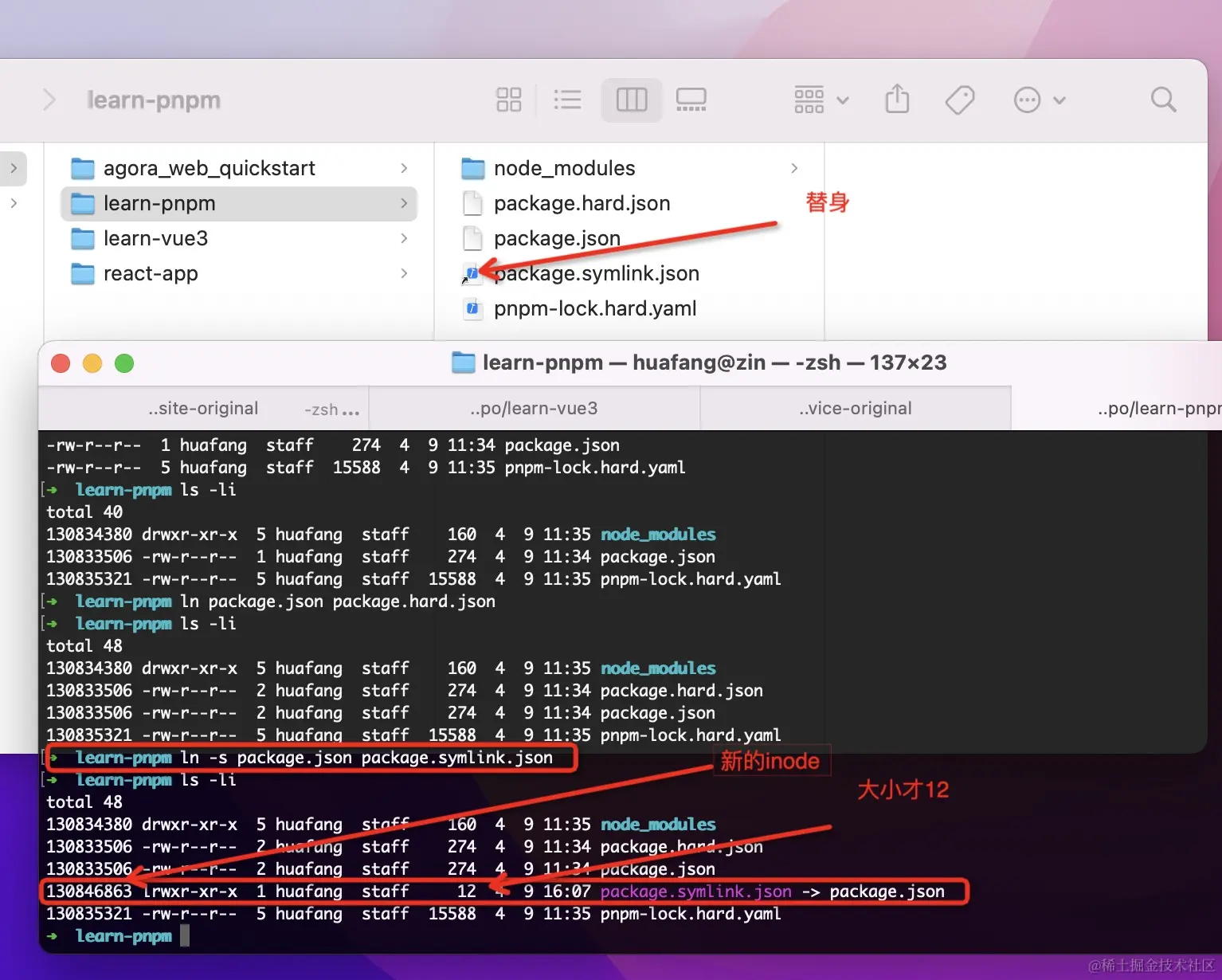Click the react-app folder icon
The width and height of the screenshot is (1222, 980).
(83, 273)
